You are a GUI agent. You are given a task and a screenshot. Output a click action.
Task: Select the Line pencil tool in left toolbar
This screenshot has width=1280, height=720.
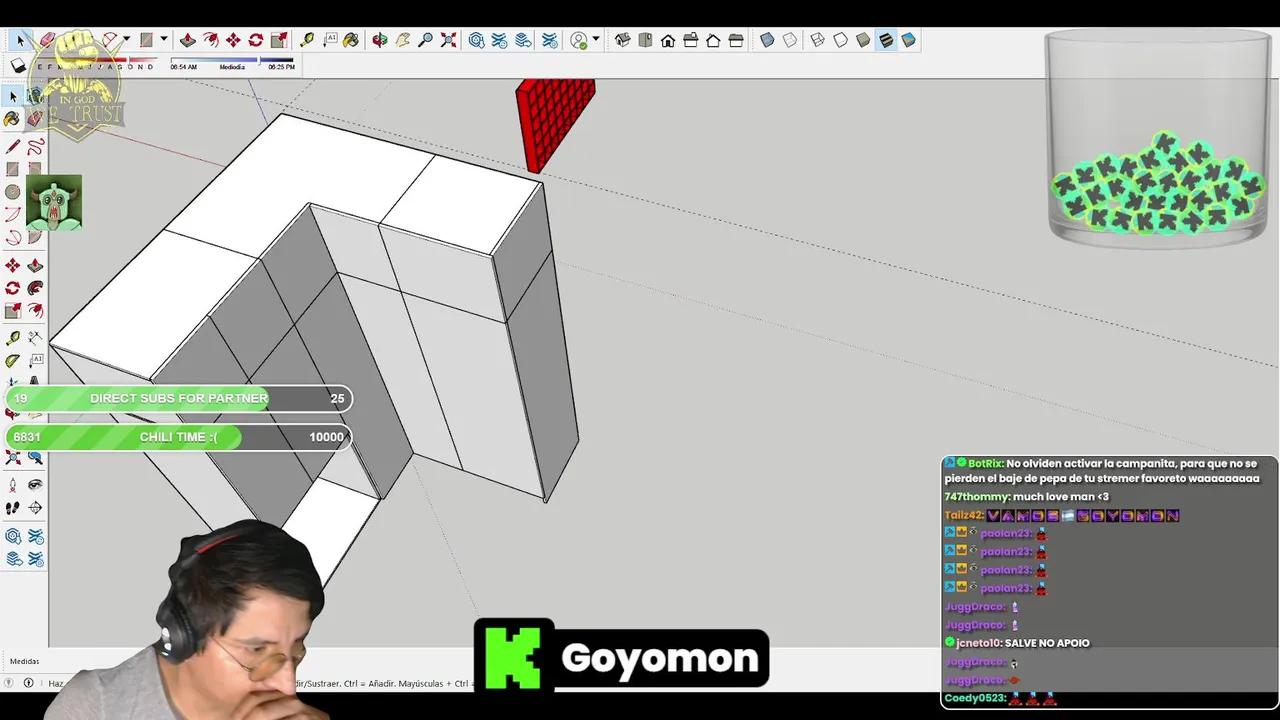(x=13, y=146)
